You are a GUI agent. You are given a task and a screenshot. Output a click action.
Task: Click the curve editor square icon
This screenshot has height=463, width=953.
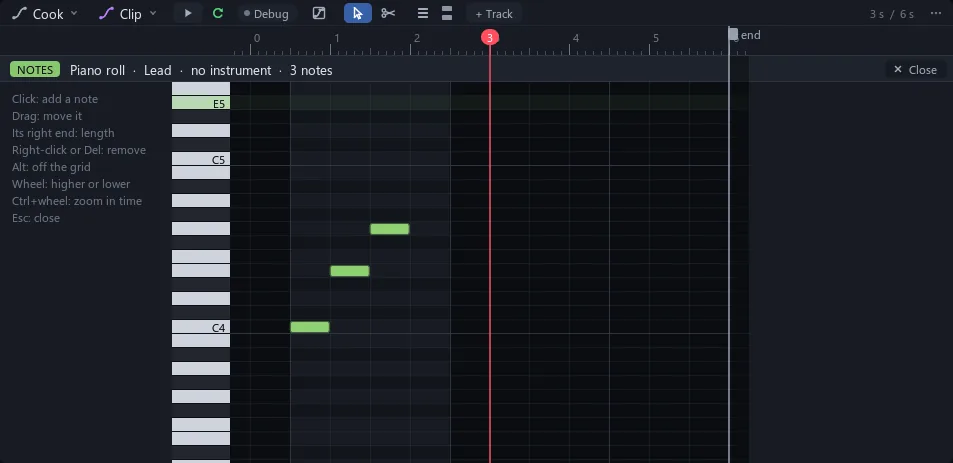[x=319, y=13]
